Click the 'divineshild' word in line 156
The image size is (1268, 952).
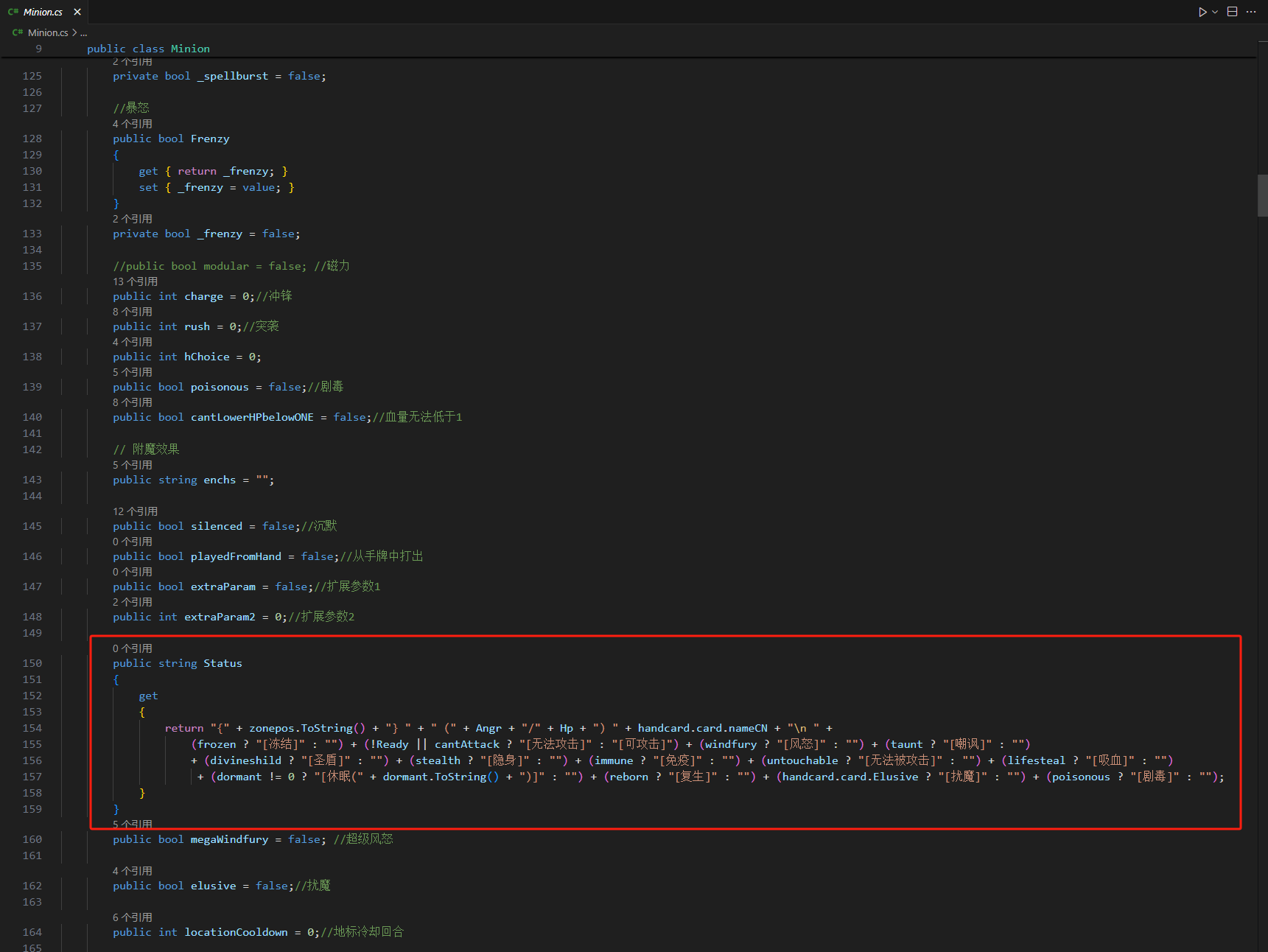(x=246, y=760)
